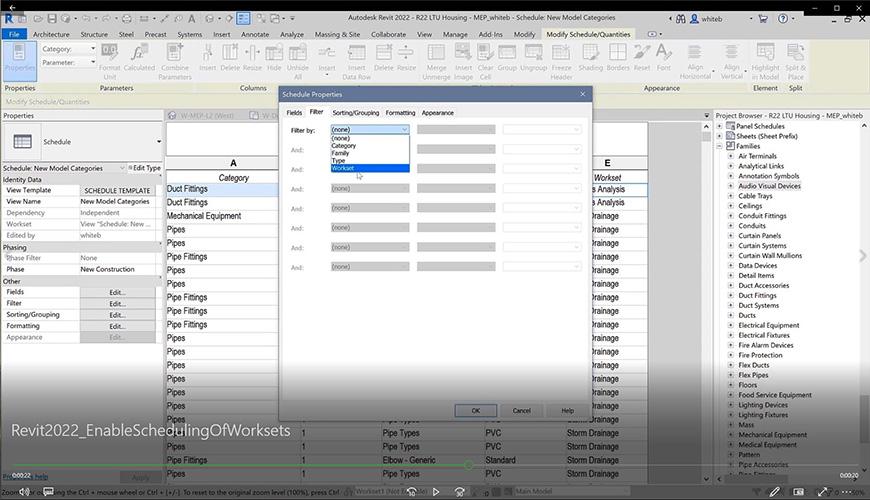This screenshot has height=500, width=870.
Task: Open the Schedule type selector dropdown
Action: click(159, 142)
